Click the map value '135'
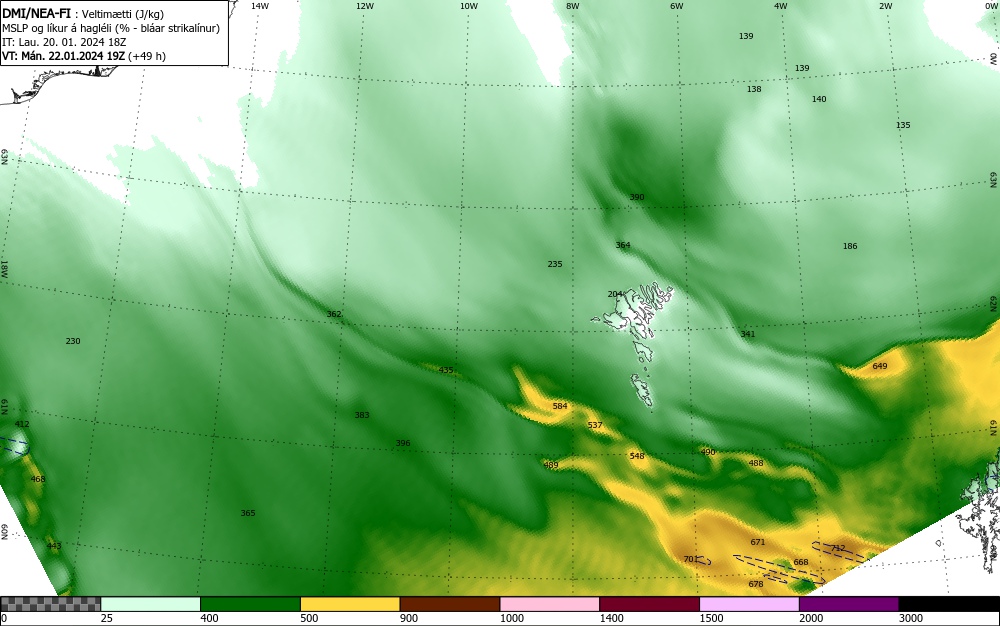The image size is (1000, 626). (x=903, y=125)
